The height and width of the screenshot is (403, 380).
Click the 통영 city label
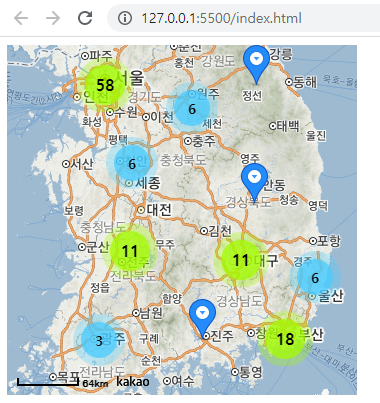[251, 372]
